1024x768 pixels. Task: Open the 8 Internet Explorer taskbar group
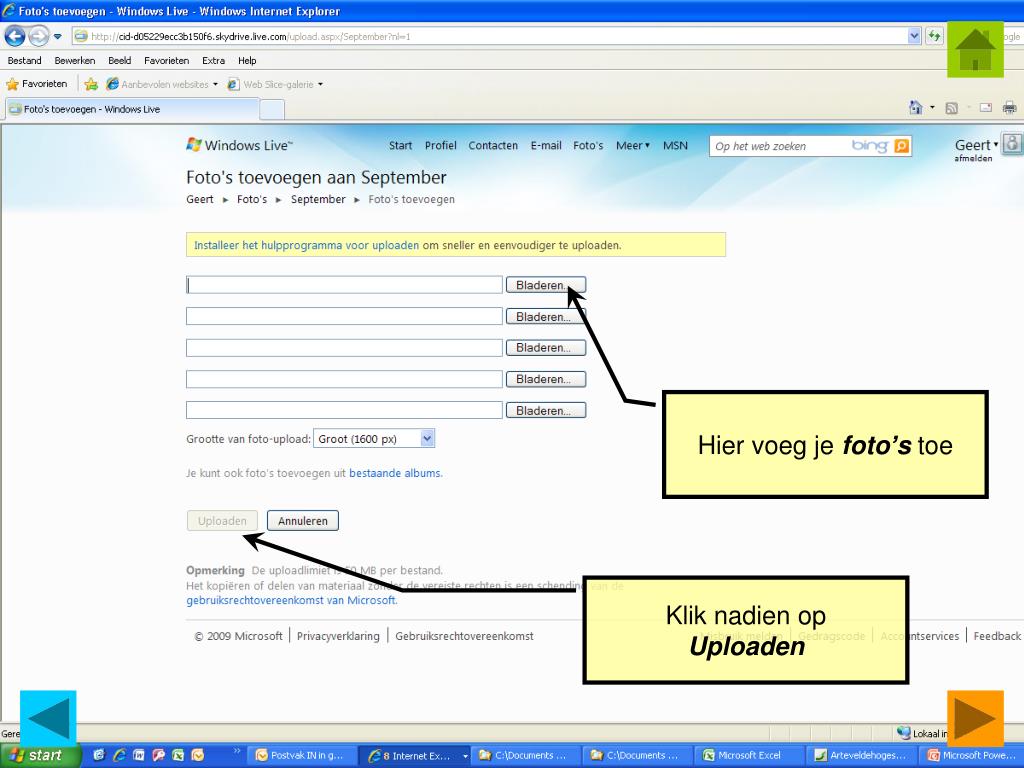(415, 756)
